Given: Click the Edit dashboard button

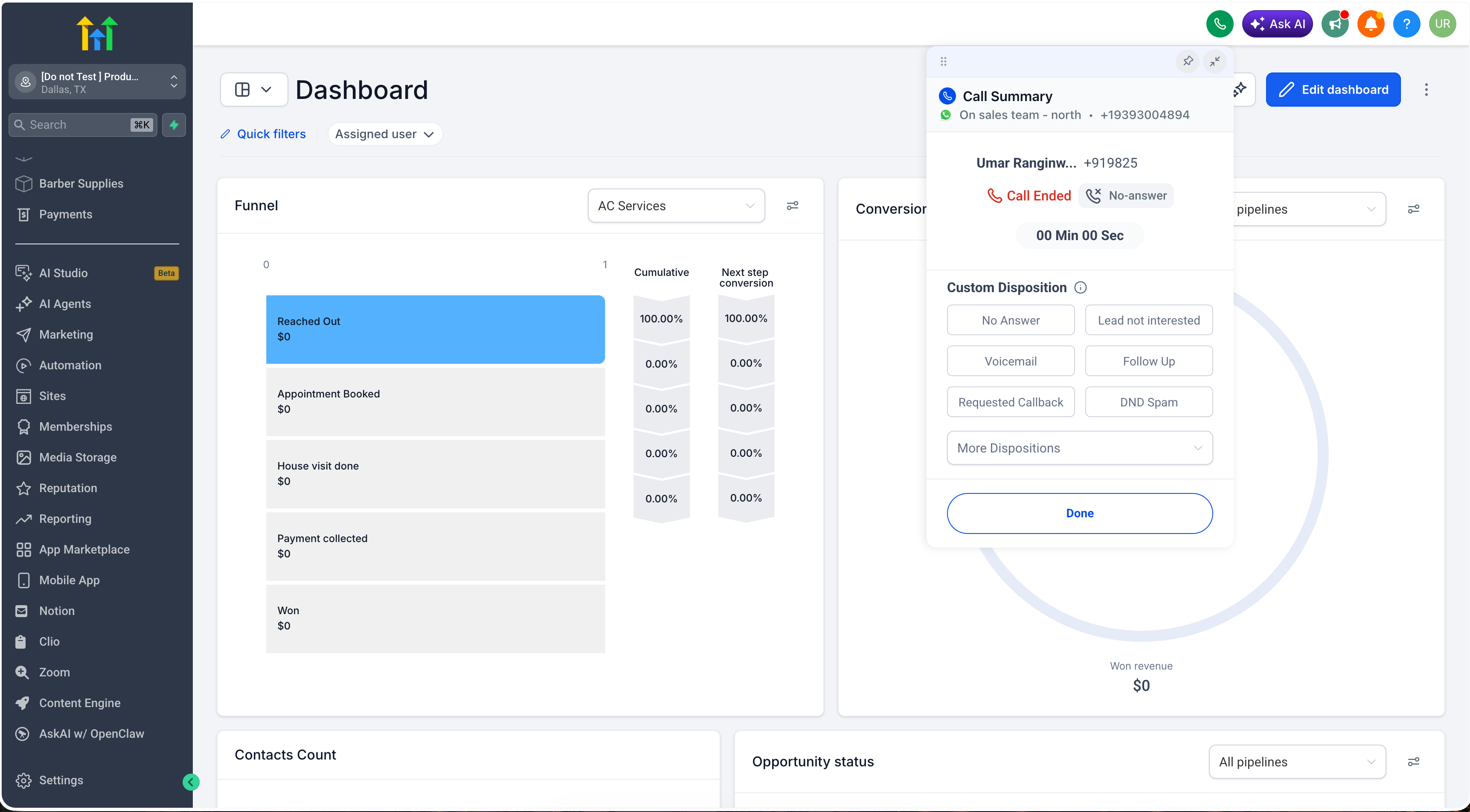Looking at the screenshot, I should [x=1333, y=90].
